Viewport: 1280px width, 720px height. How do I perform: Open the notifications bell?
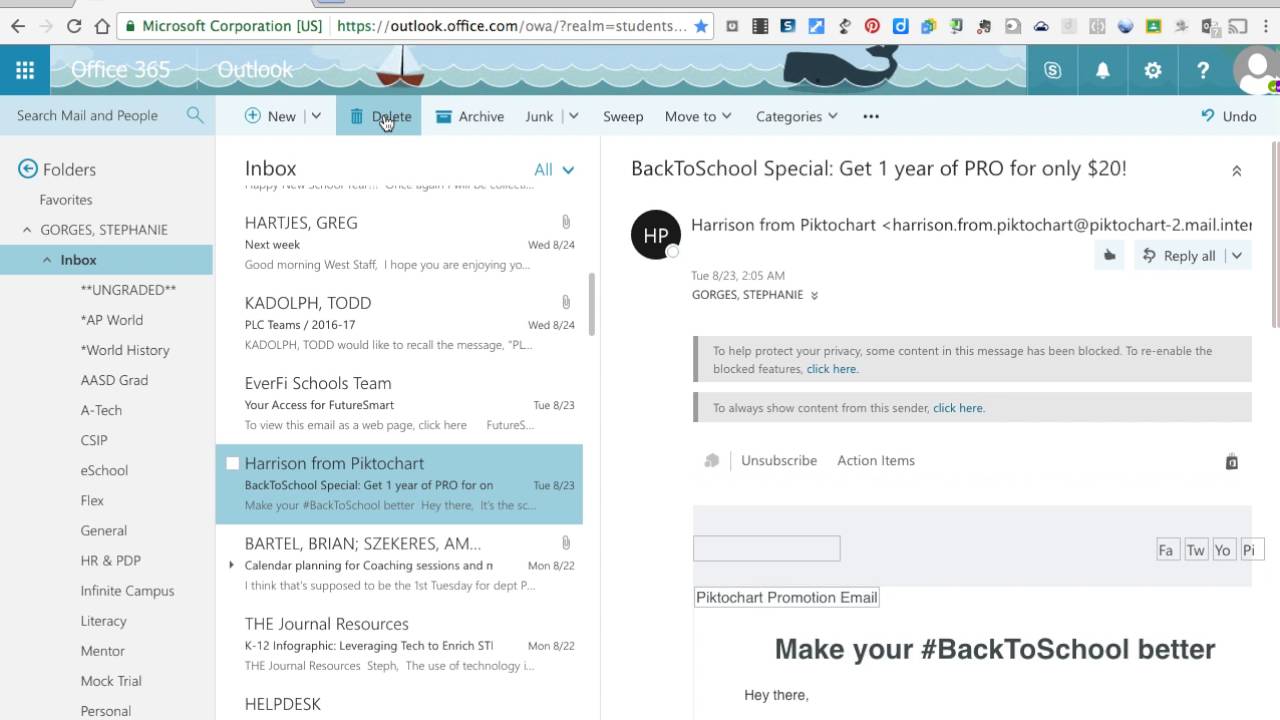pyautogui.click(x=1103, y=70)
